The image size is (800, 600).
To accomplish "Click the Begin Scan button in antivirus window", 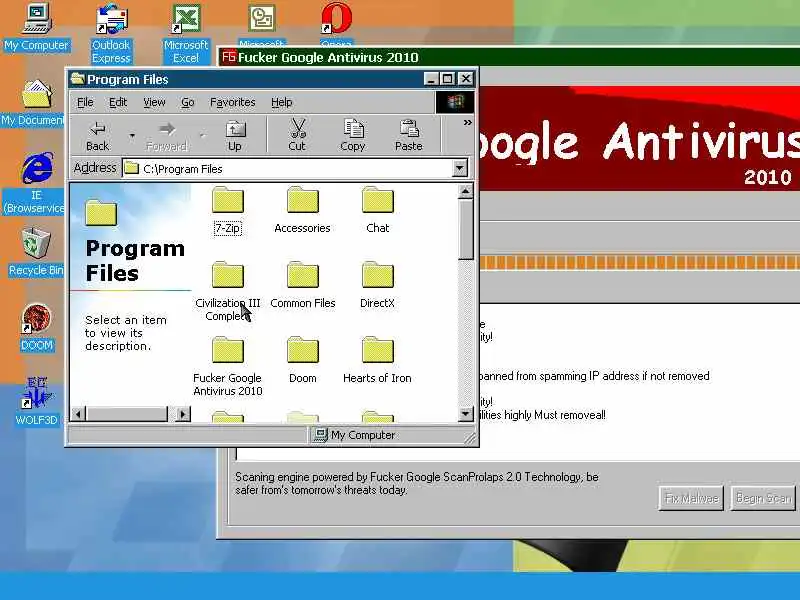I will [764, 498].
